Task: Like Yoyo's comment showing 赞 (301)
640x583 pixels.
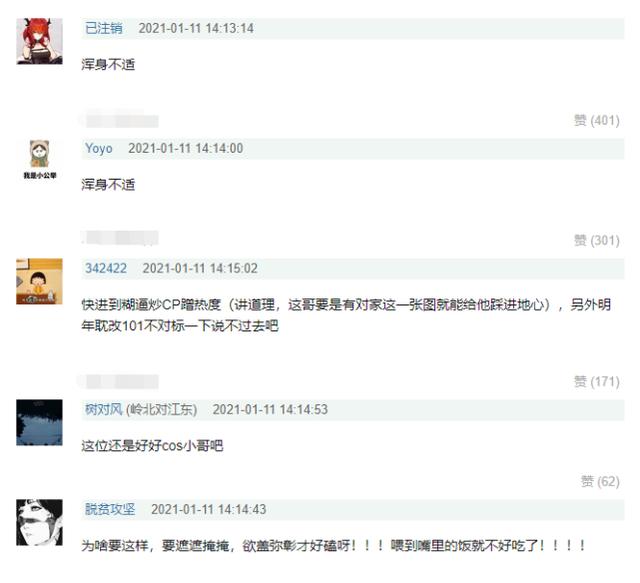Action: 597,240
